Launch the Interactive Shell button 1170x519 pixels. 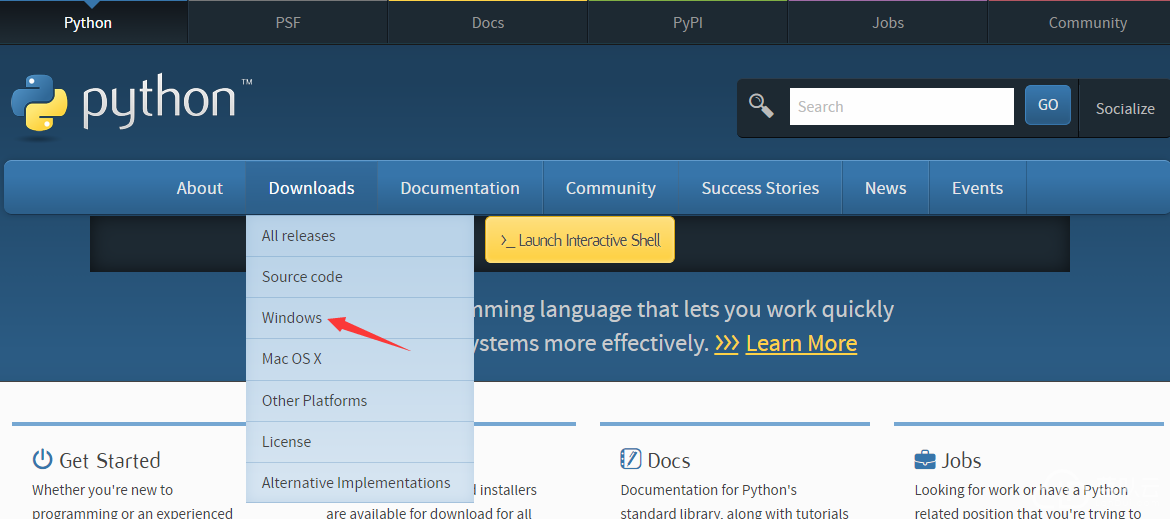pyautogui.click(x=580, y=240)
